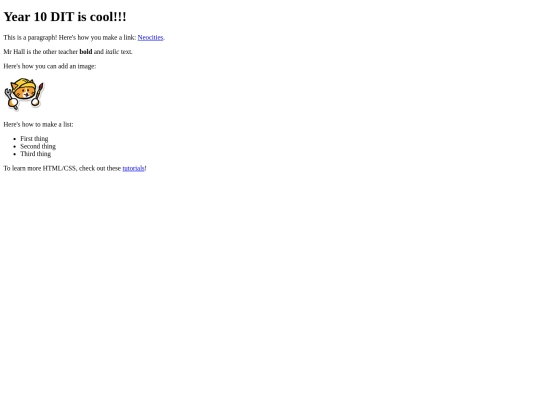540x405 pixels.
Task: Click the bullet before First thing
Action: [14, 139]
